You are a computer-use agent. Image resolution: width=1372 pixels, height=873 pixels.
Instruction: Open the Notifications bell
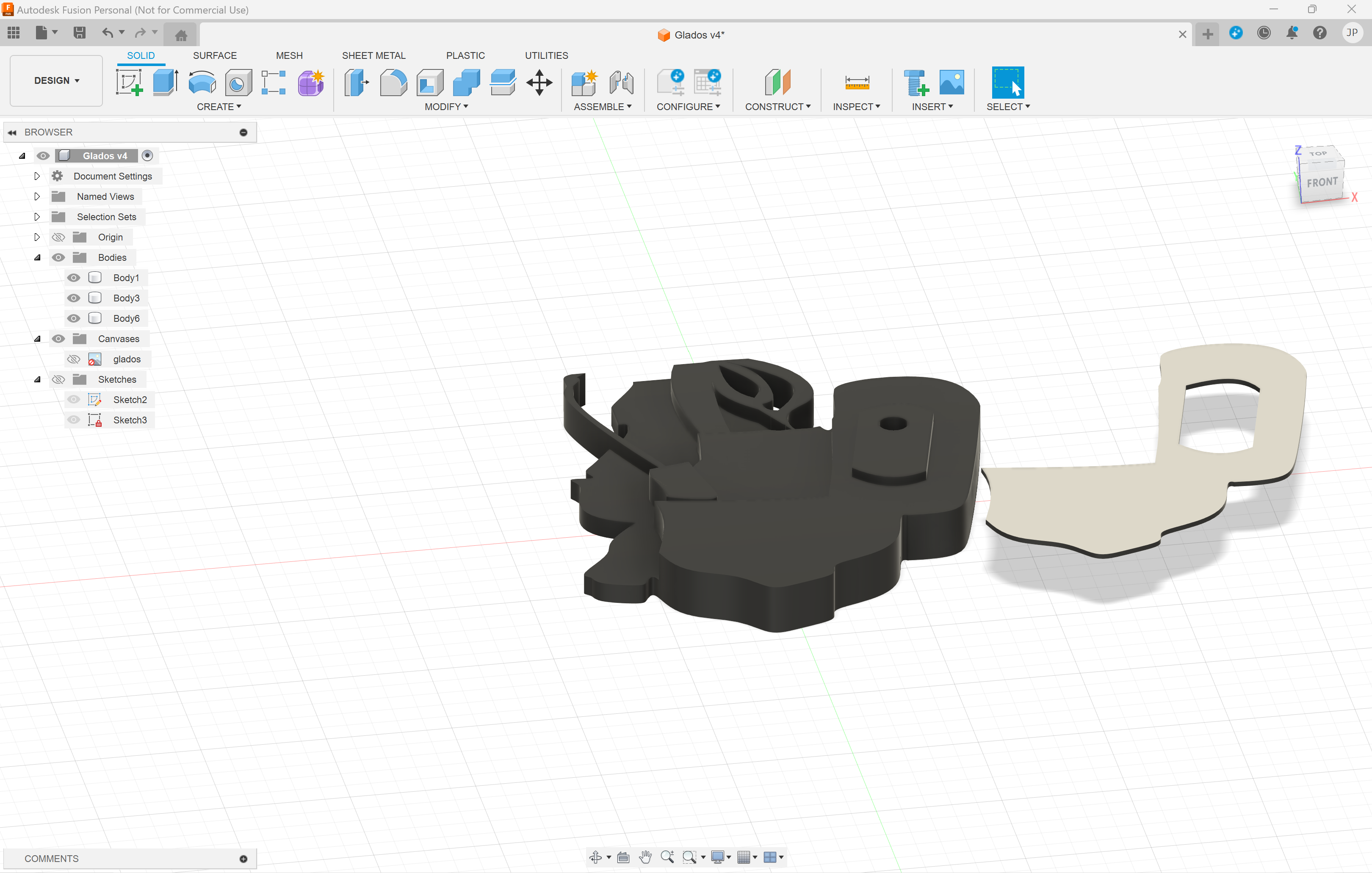(1292, 33)
